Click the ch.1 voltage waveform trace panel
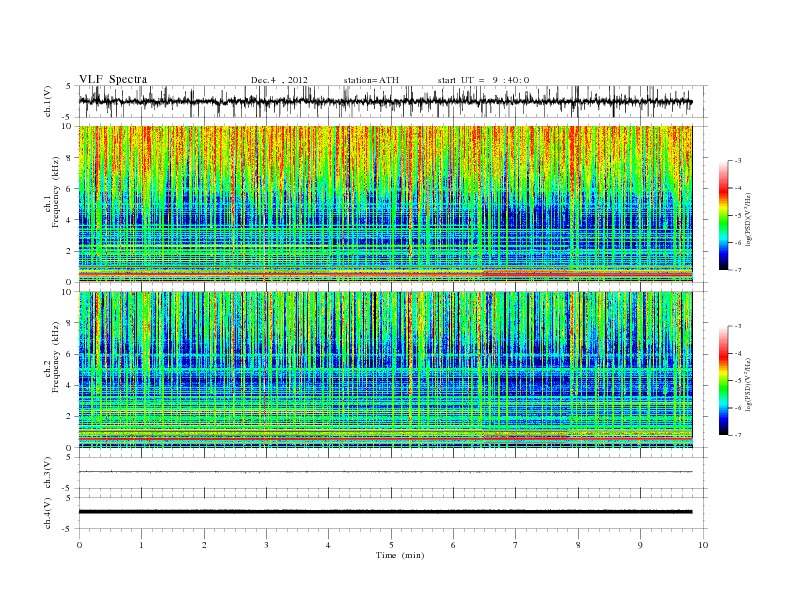Screen dimensions: 792x612 point(393,101)
